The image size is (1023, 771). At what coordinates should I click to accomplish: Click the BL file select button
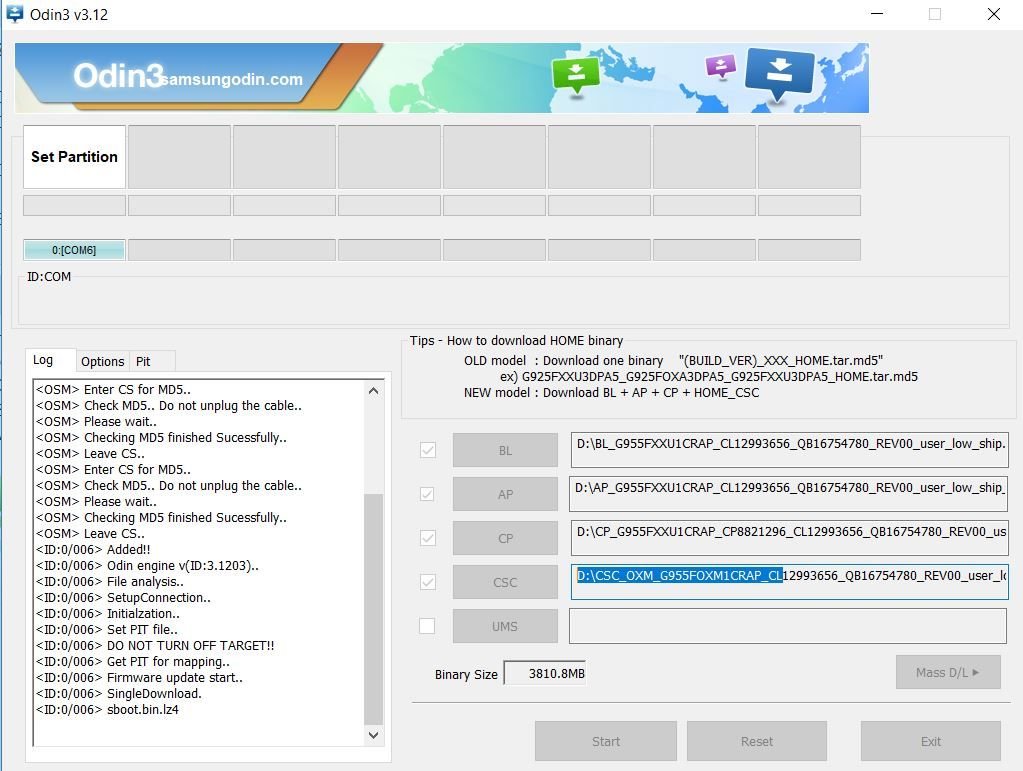click(x=505, y=450)
